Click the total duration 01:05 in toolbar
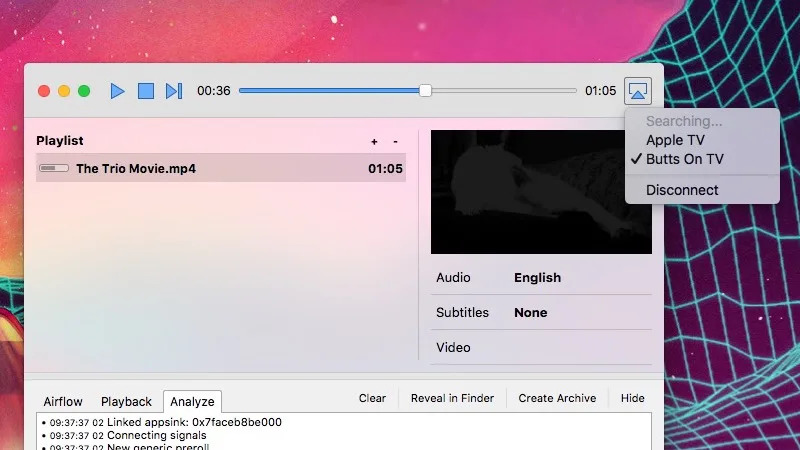This screenshot has width=800, height=450. [x=601, y=91]
